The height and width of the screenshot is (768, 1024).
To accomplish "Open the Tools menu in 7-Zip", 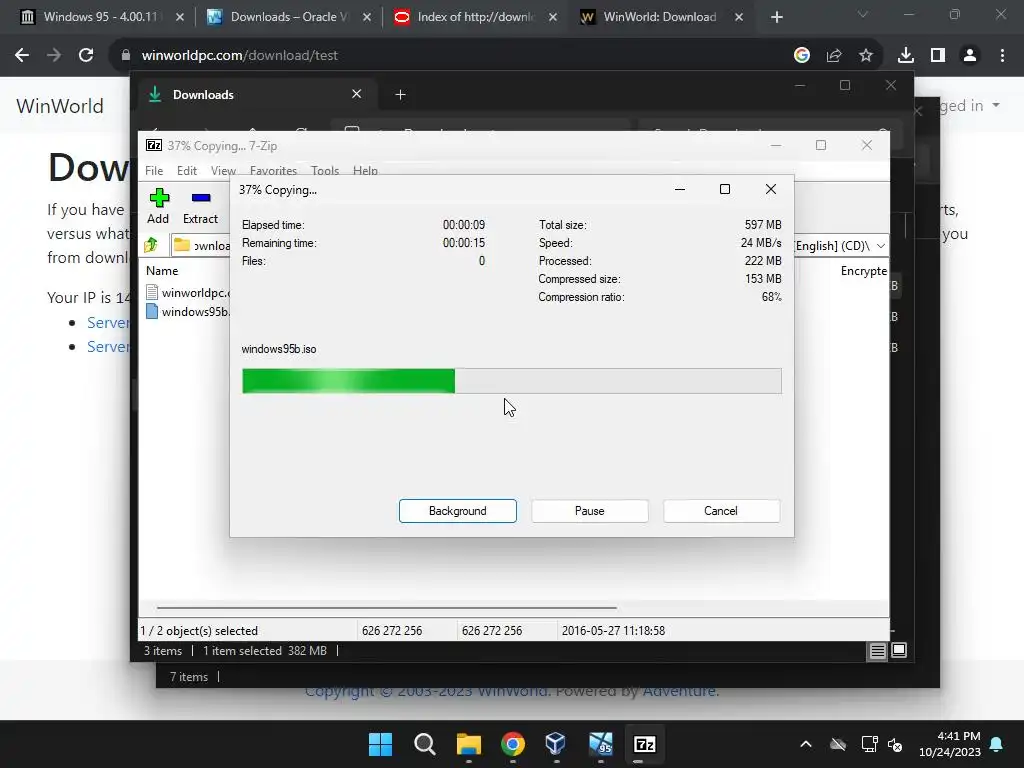I will (x=325, y=170).
